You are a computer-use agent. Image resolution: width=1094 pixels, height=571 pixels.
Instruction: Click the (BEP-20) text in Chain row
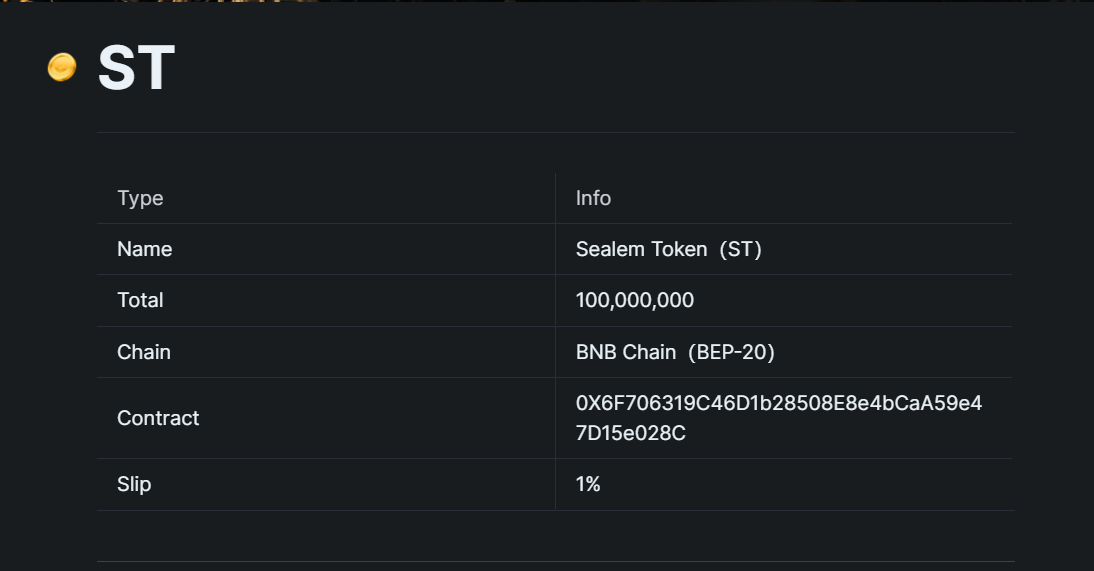click(x=731, y=352)
